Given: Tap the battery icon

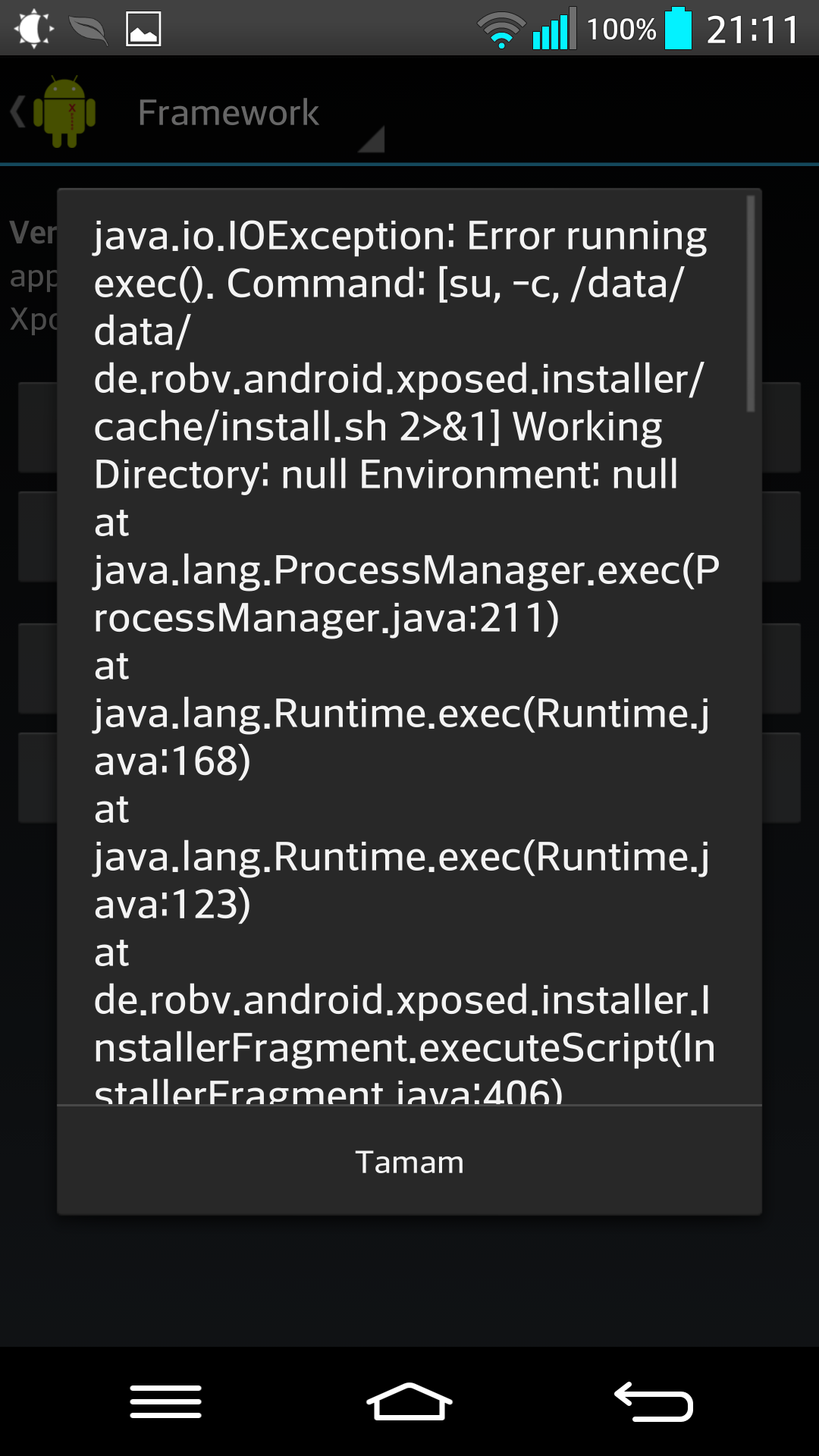Looking at the screenshot, I should pos(679,28).
